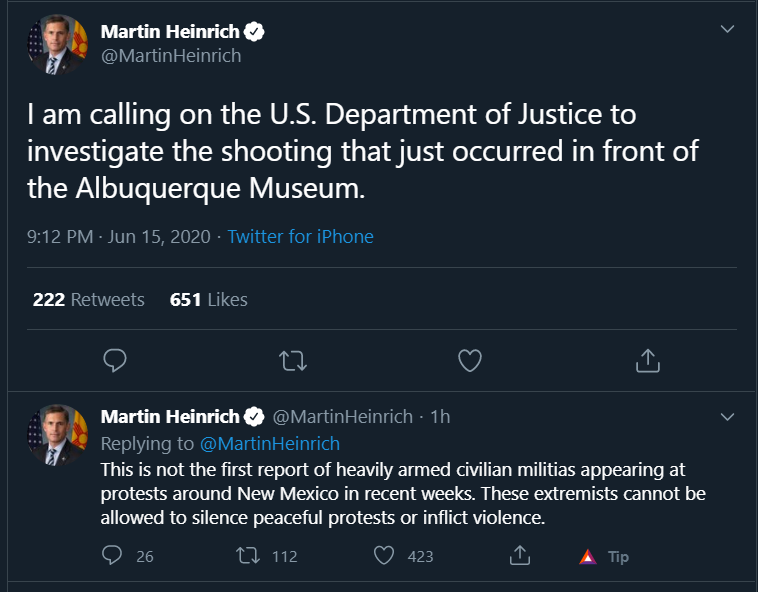The width and height of the screenshot is (758, 592).
Task: Like the main tweet with heart icon
Action: (x=470, y=361)
